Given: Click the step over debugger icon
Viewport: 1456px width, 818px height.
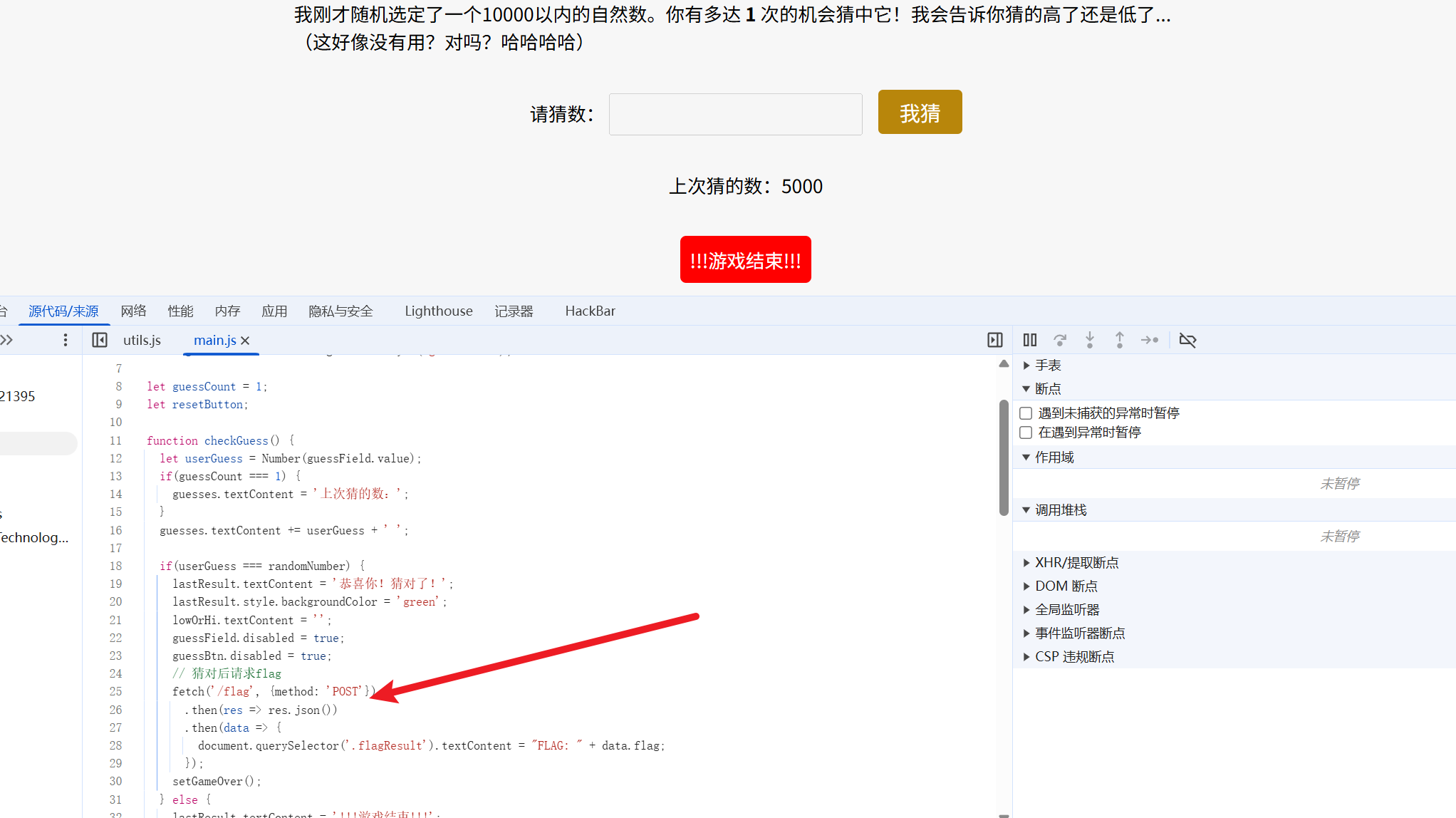Looking at the screenshot, I should point(1060,340).
